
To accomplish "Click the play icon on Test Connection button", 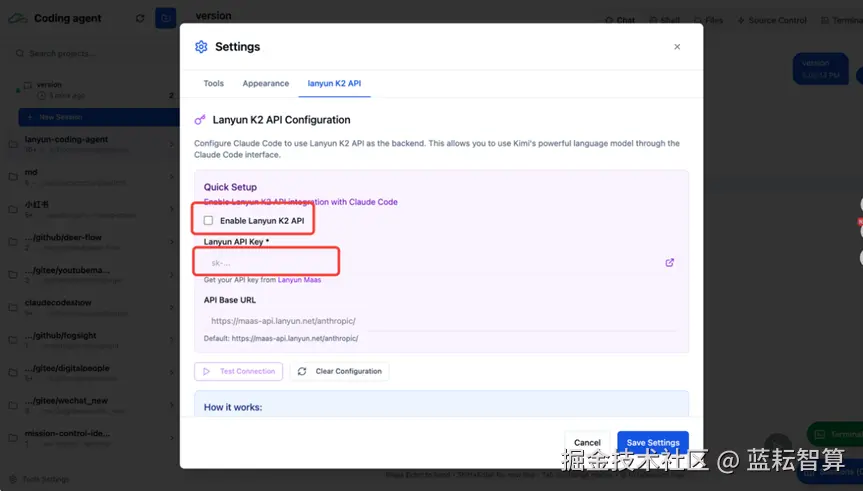I will pos(206,371).
